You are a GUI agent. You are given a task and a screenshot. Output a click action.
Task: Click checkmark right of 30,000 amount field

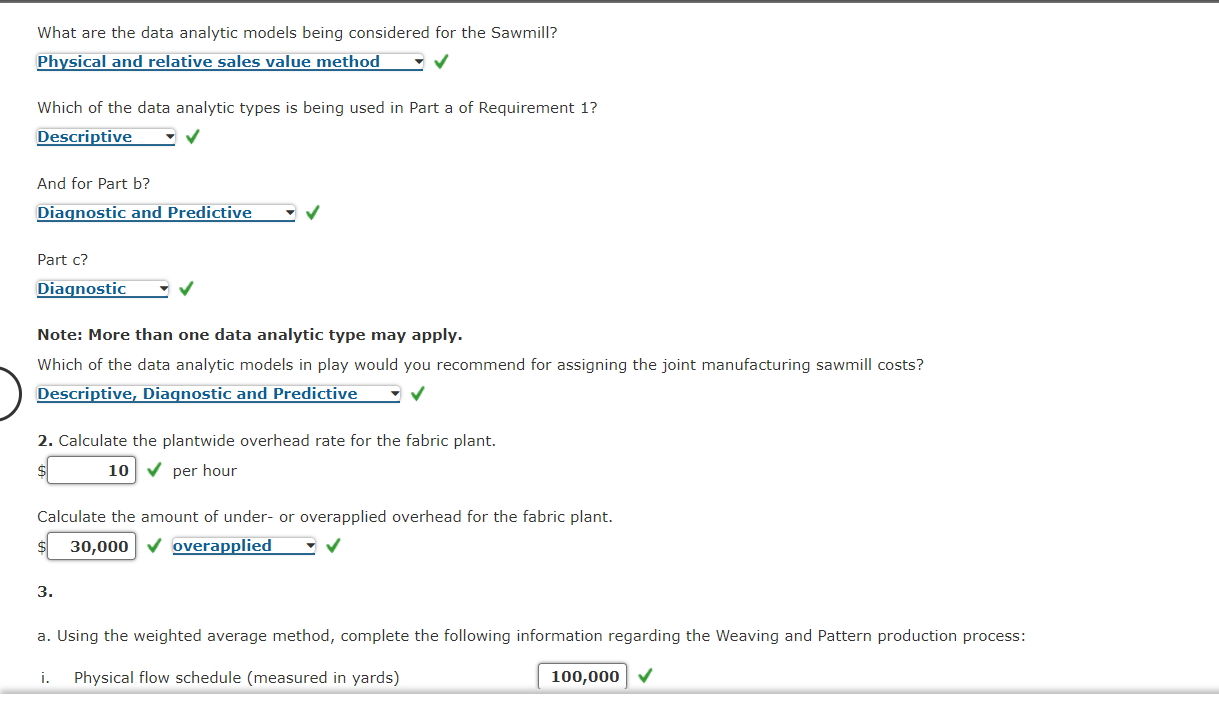tap(154, 546)
